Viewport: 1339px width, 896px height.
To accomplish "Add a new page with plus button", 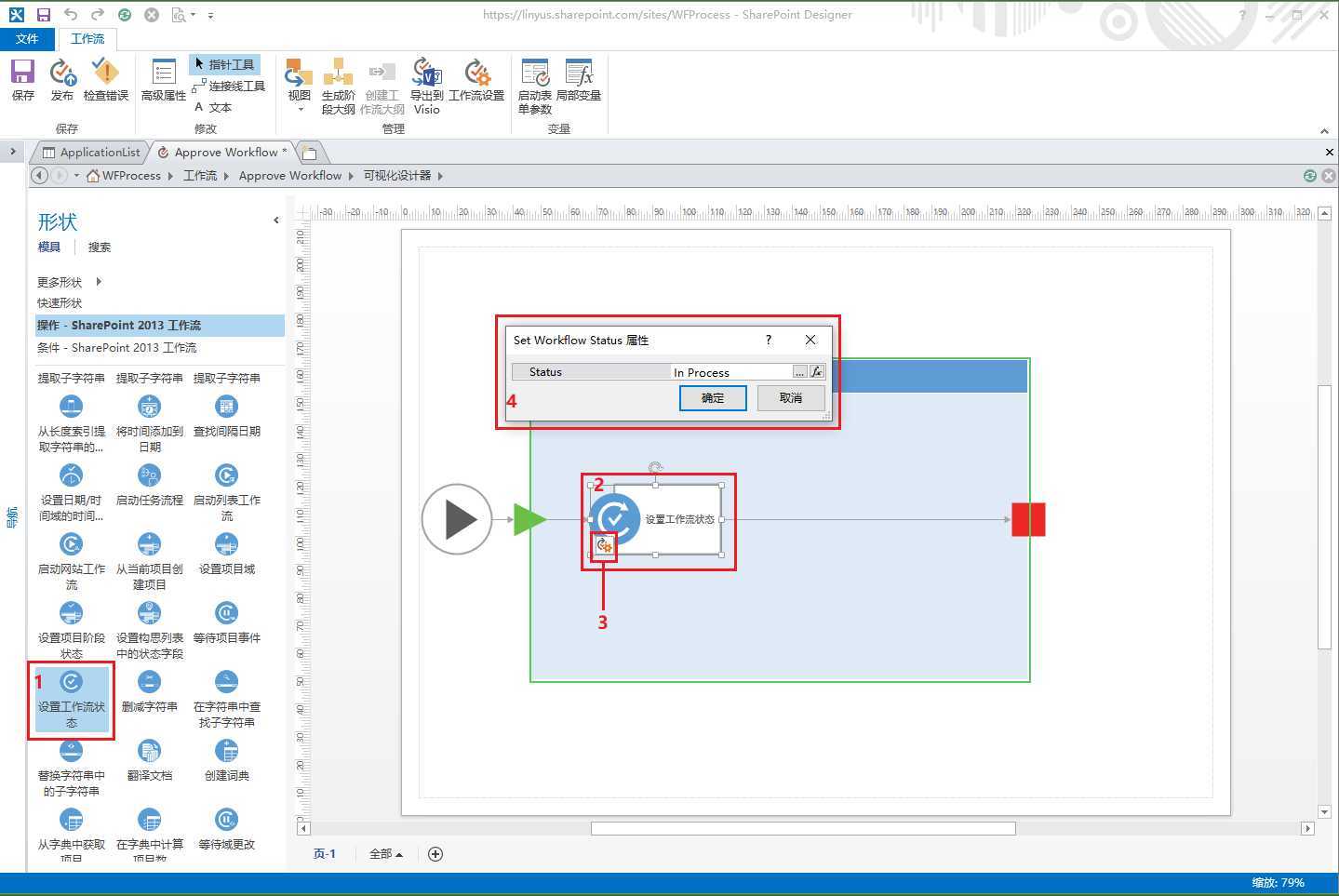I will (x=435, y=854).
